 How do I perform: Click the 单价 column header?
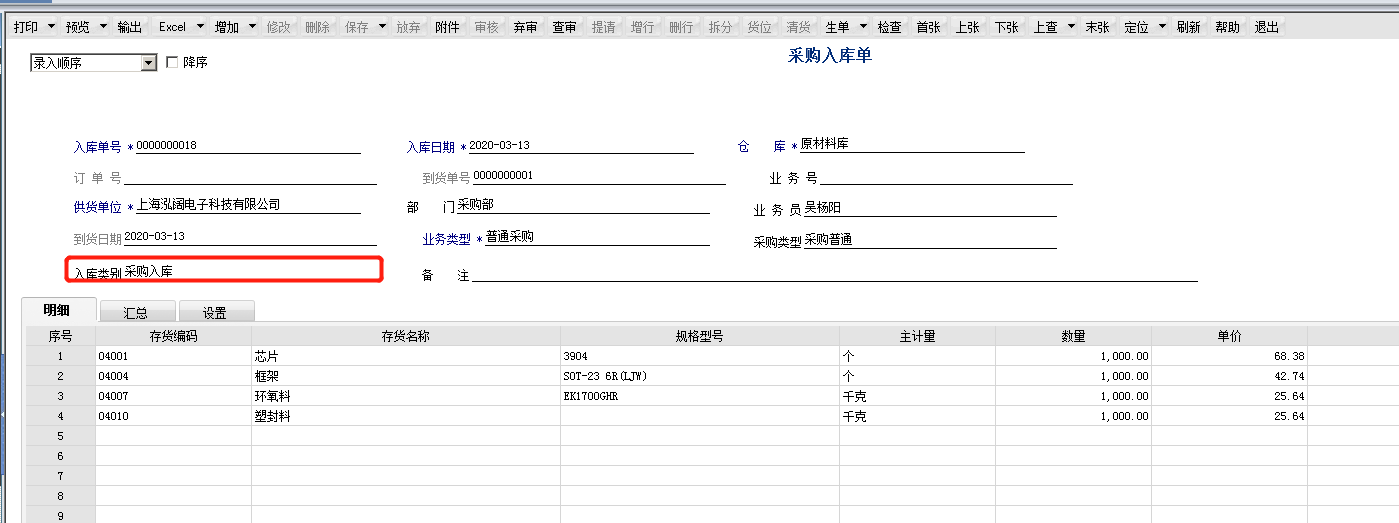pyautogui.click(x=1229, y=336)
